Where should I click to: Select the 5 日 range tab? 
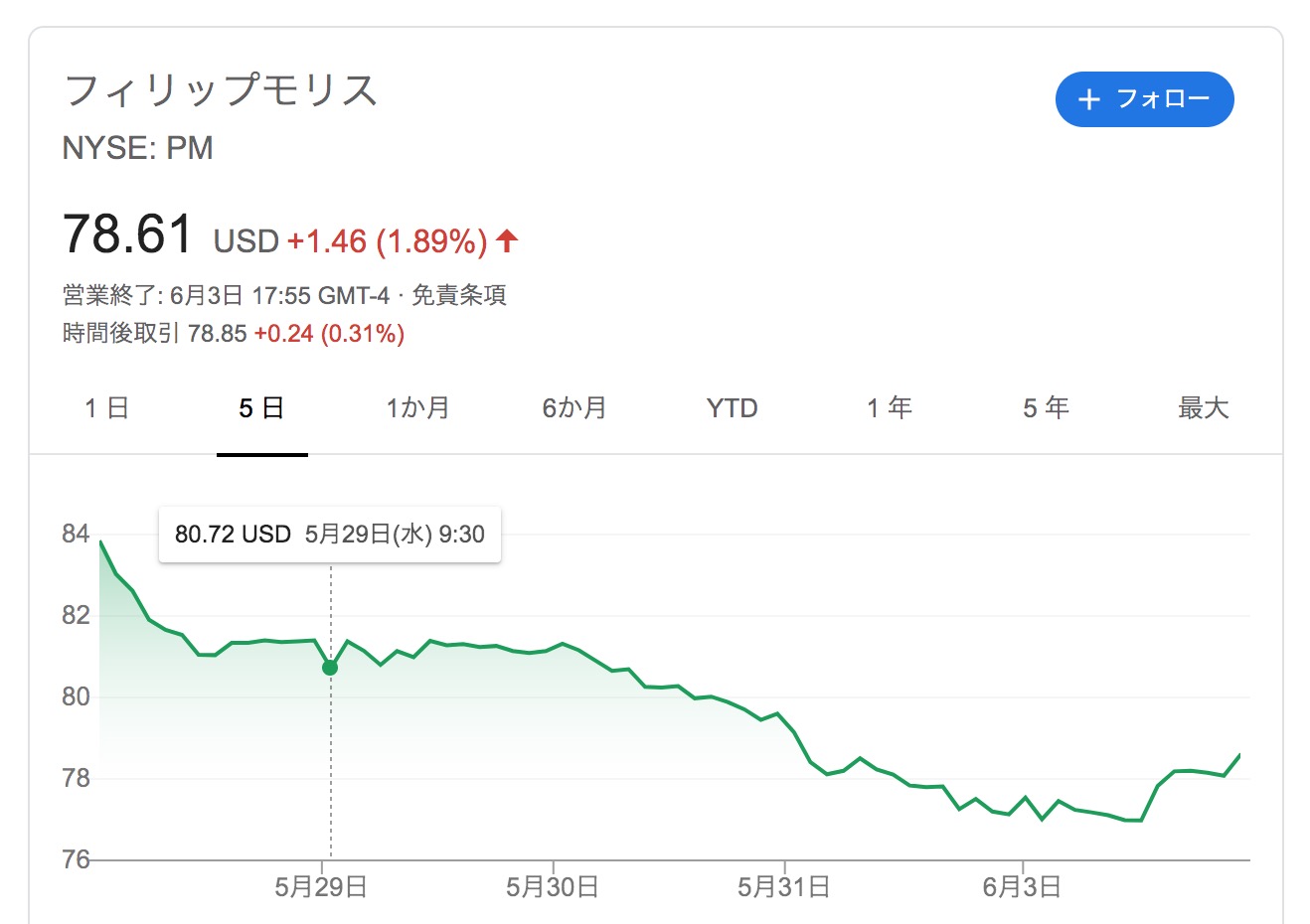pyautogui.click(x=262, y=408)
